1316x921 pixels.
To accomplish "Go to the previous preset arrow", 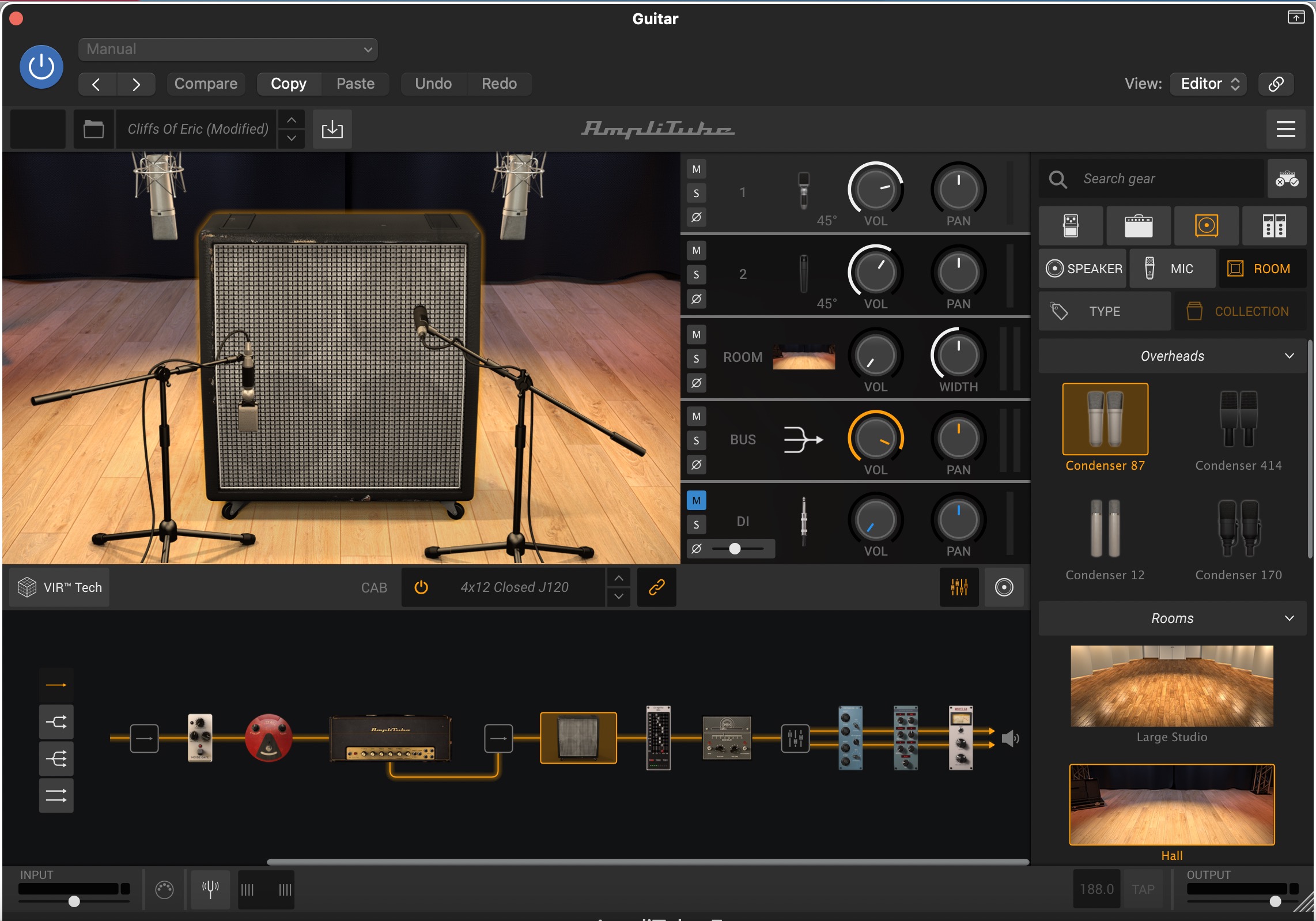I will pos(97,84).
